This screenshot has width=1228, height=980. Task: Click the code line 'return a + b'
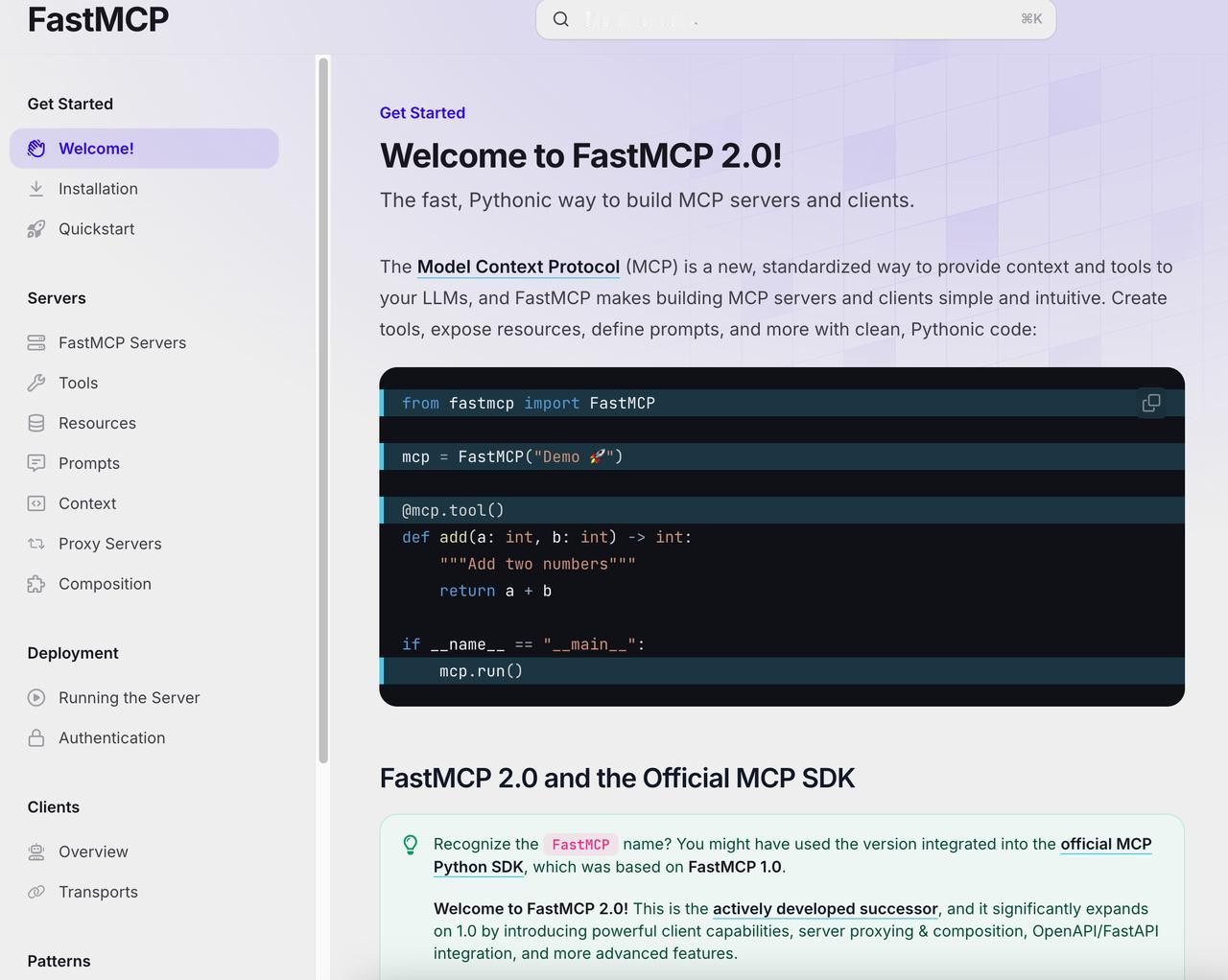tap(495, 591)
